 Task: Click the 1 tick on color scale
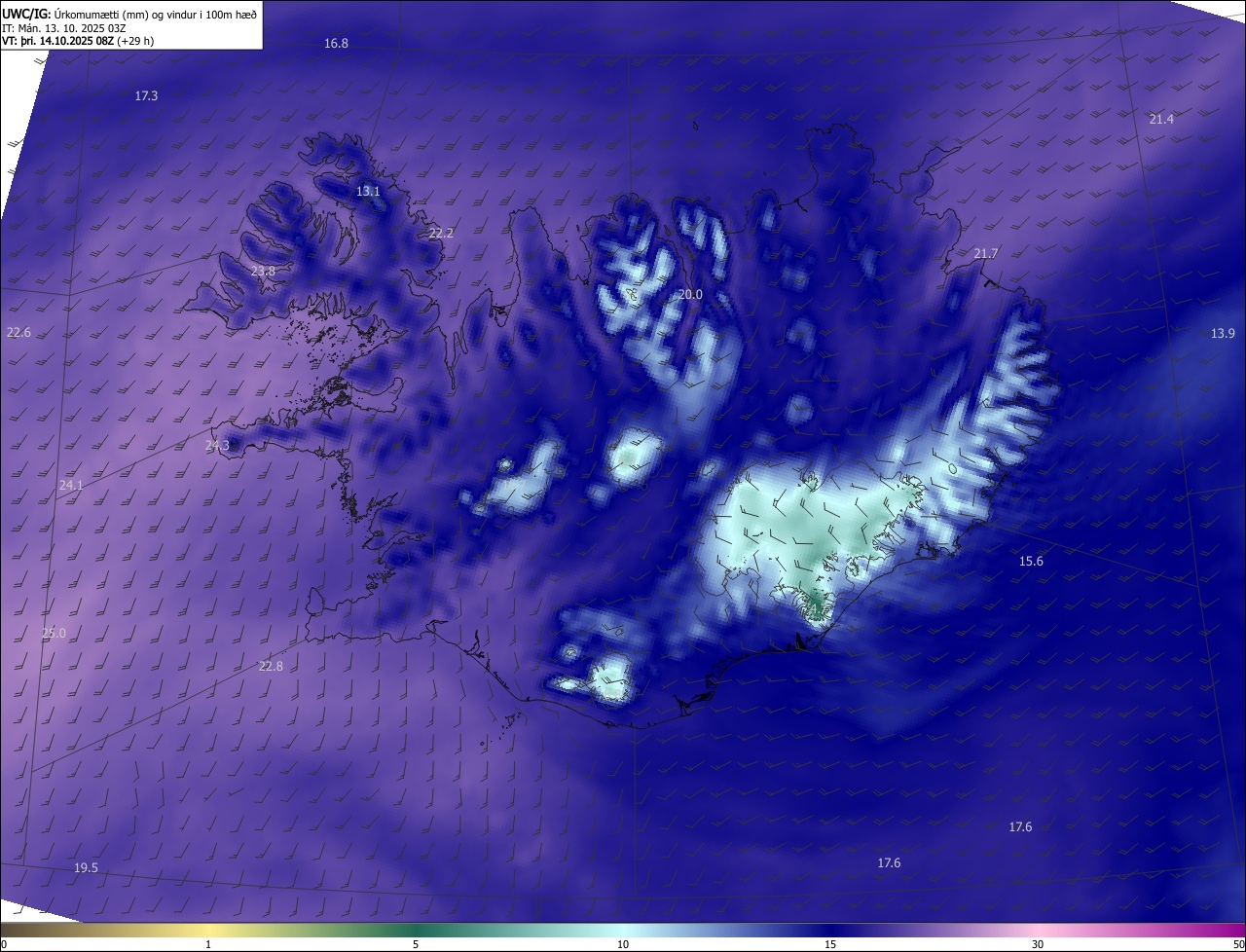208,945
